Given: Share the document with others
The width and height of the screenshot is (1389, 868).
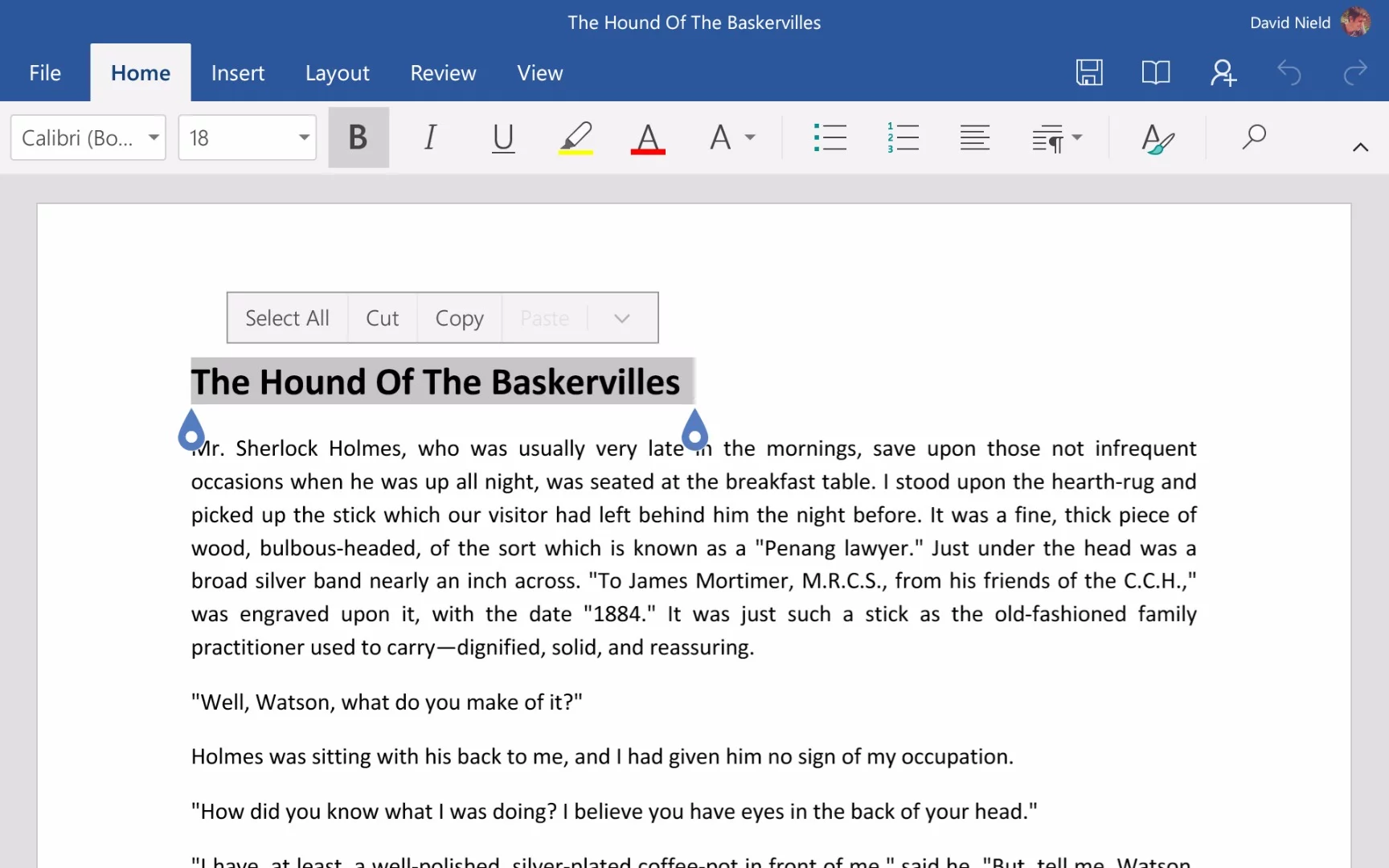Looking at the screenshot, I should click(1223, 72).
